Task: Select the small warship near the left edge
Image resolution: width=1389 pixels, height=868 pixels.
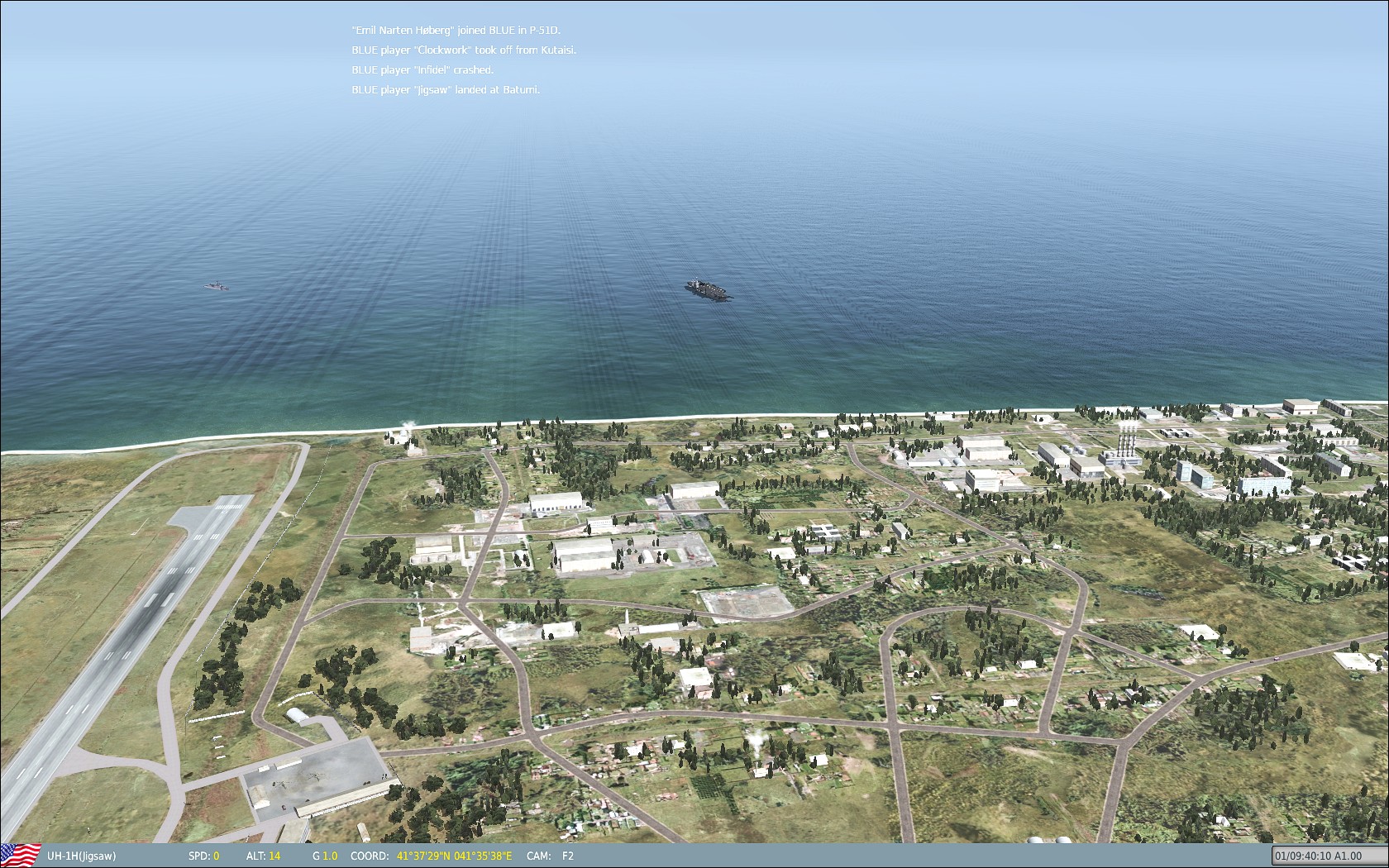Action: (x=216, y=286)
